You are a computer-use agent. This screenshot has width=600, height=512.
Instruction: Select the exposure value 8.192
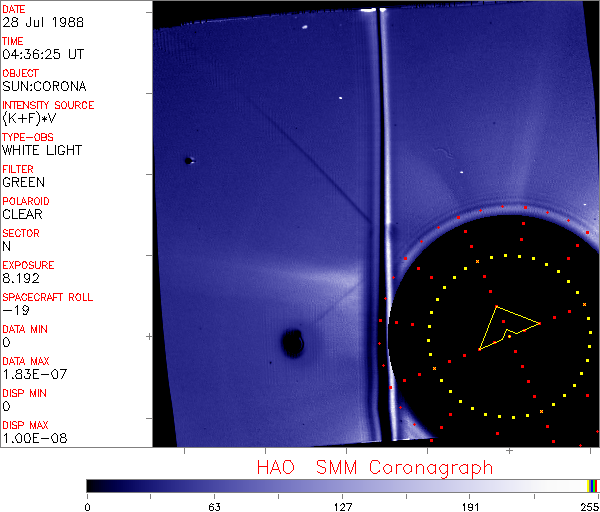(21, 278)
